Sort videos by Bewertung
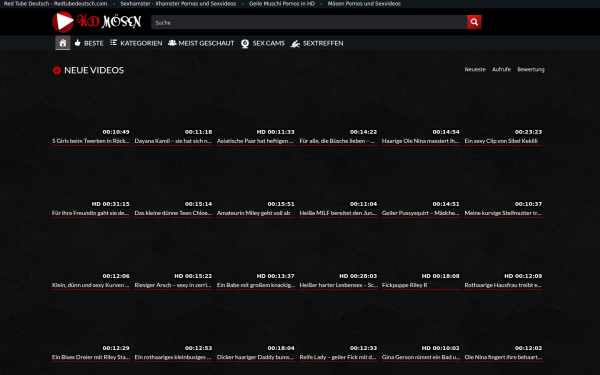 click(531, 69)
